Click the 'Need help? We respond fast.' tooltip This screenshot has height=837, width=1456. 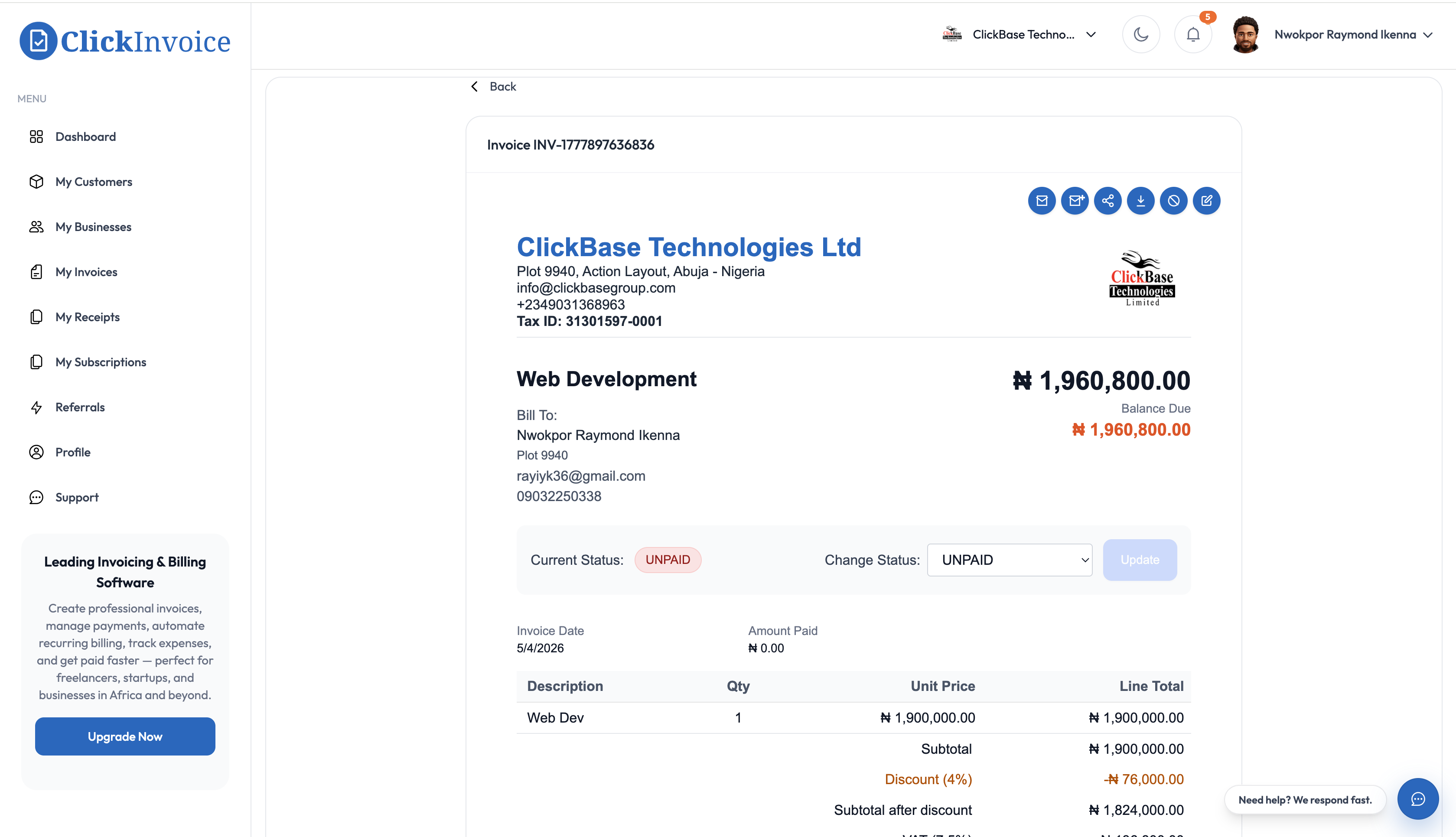1305,800
